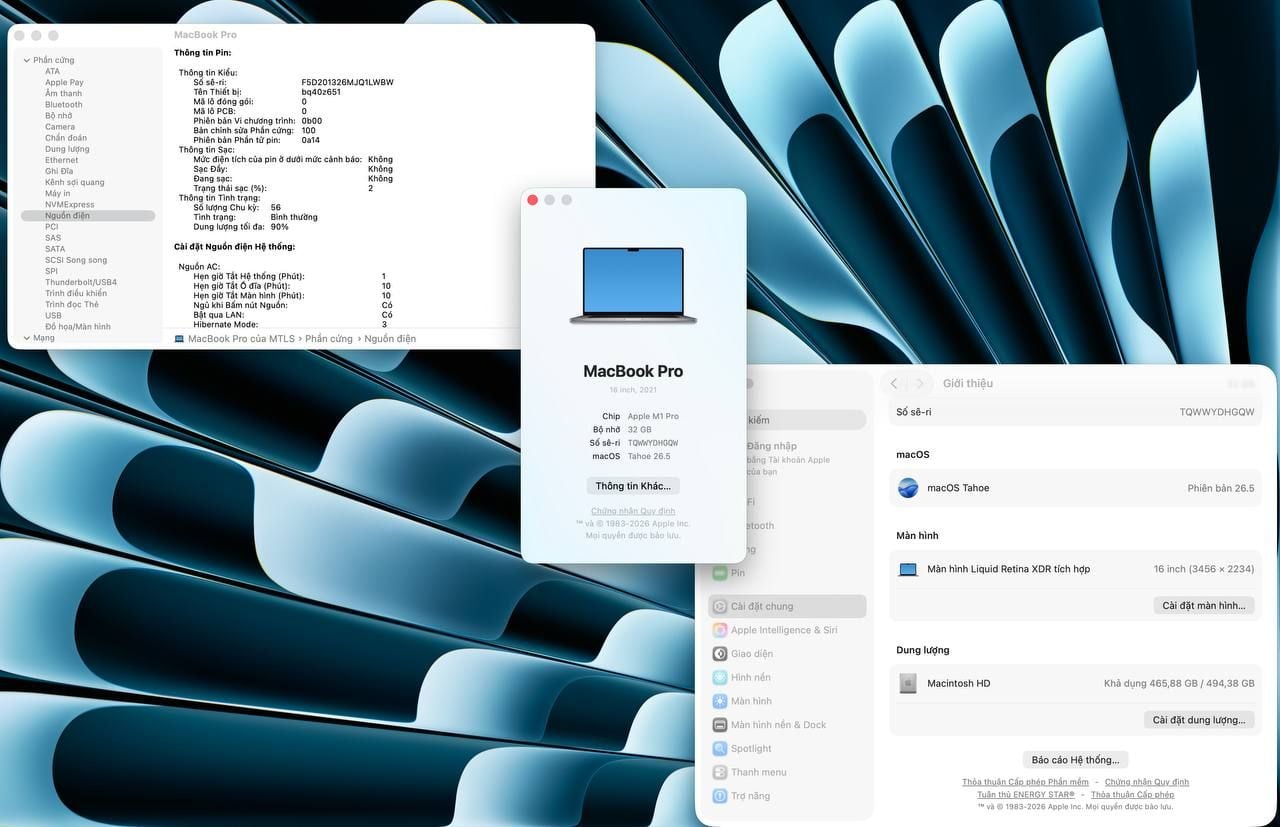The width and height of the screenshot is (1280, 827).
Task: Collapse the Mạng section in sidebar
Action: (26, 338)
